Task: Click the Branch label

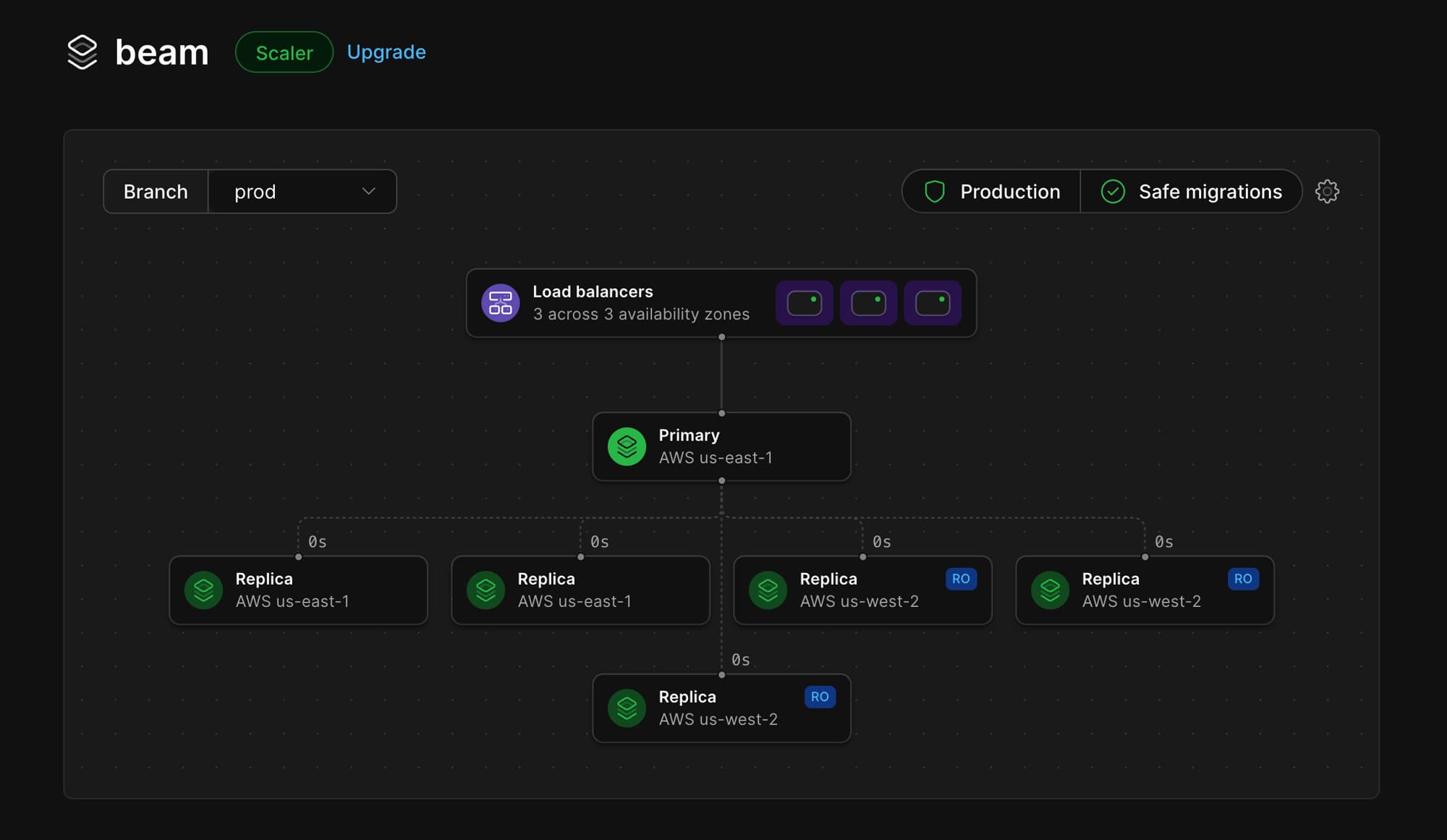Action: pos(156,192)
